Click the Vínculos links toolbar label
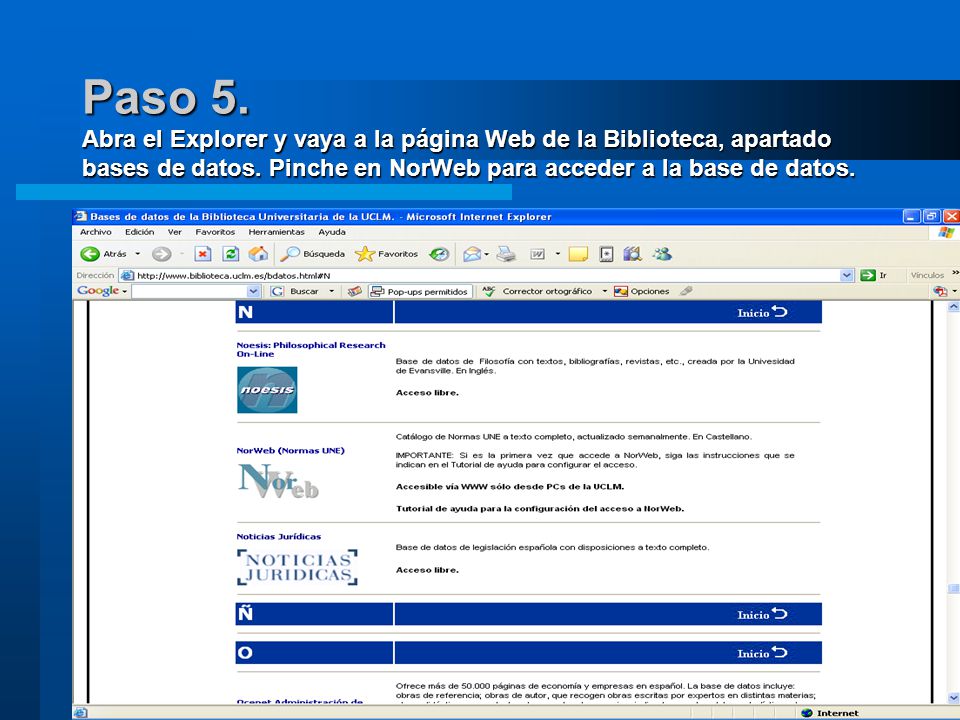This screenshot has height=720, width=960. click(927, 276)
